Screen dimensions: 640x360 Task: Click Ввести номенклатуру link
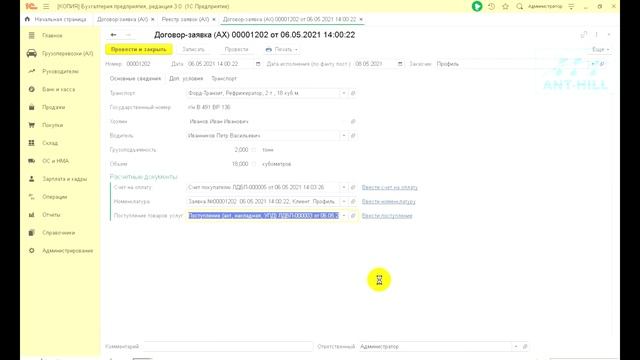(x=389, y=202)
